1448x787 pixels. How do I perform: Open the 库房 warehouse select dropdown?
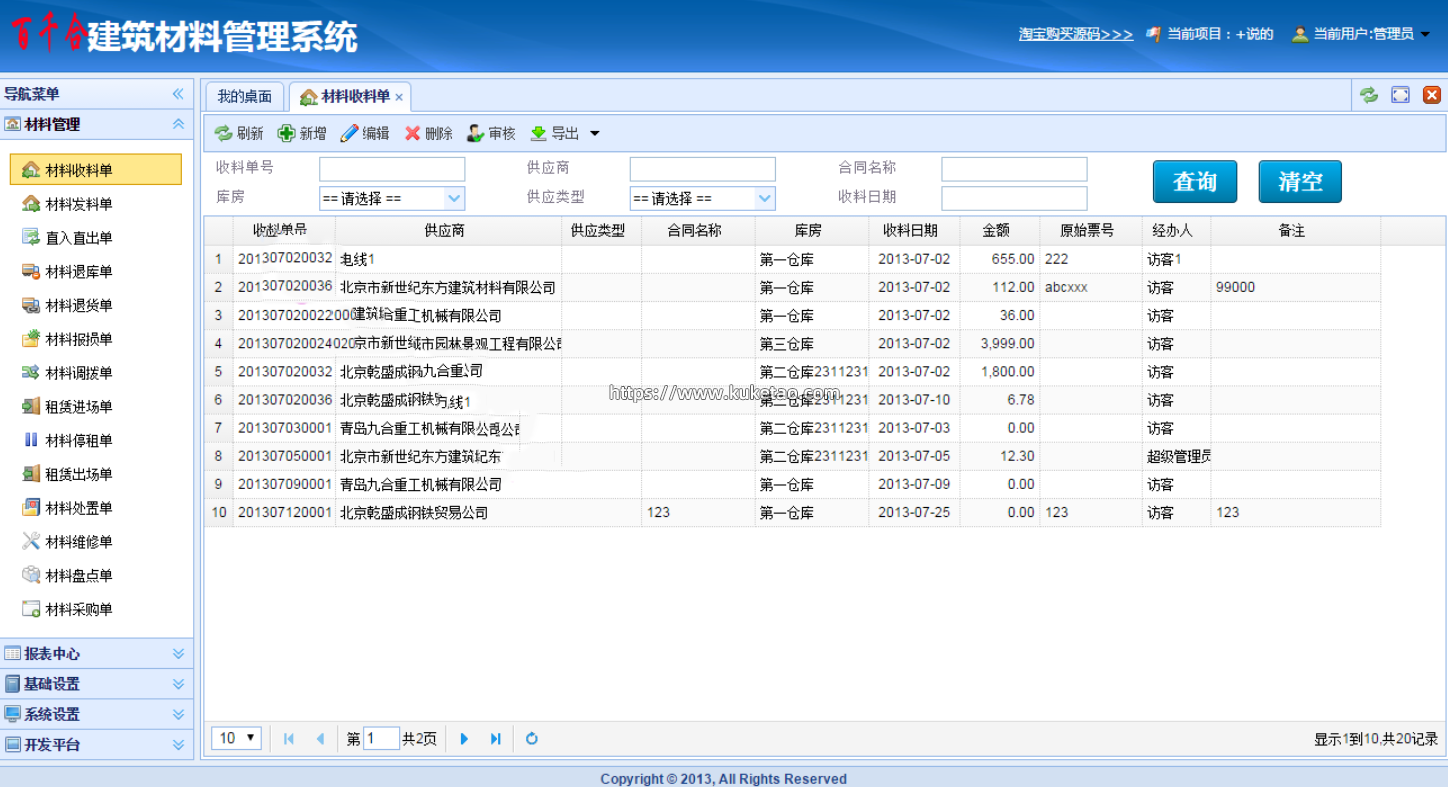coord(453,198)
